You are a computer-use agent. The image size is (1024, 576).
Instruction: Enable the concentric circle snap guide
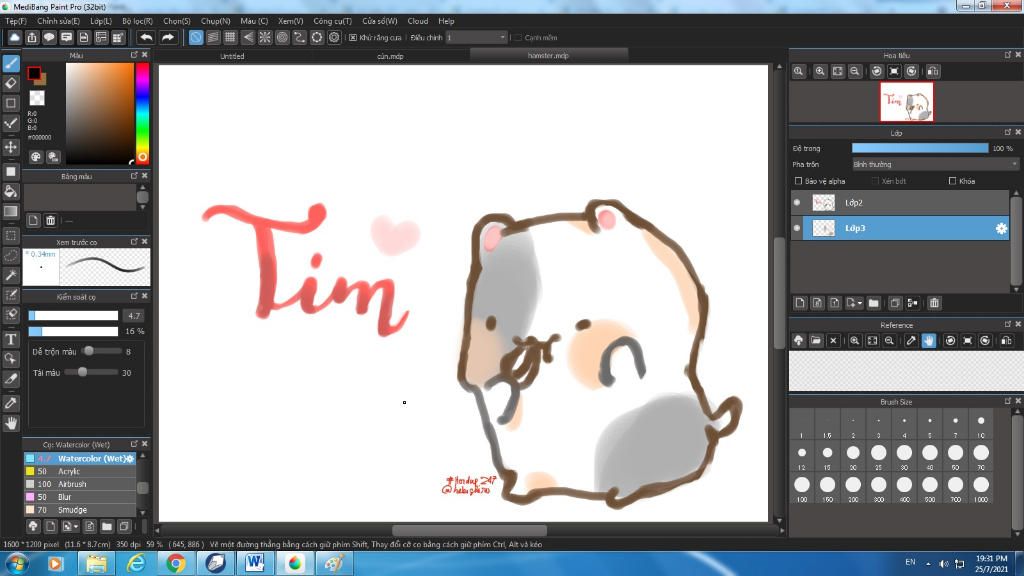click(x=282, y=37)
